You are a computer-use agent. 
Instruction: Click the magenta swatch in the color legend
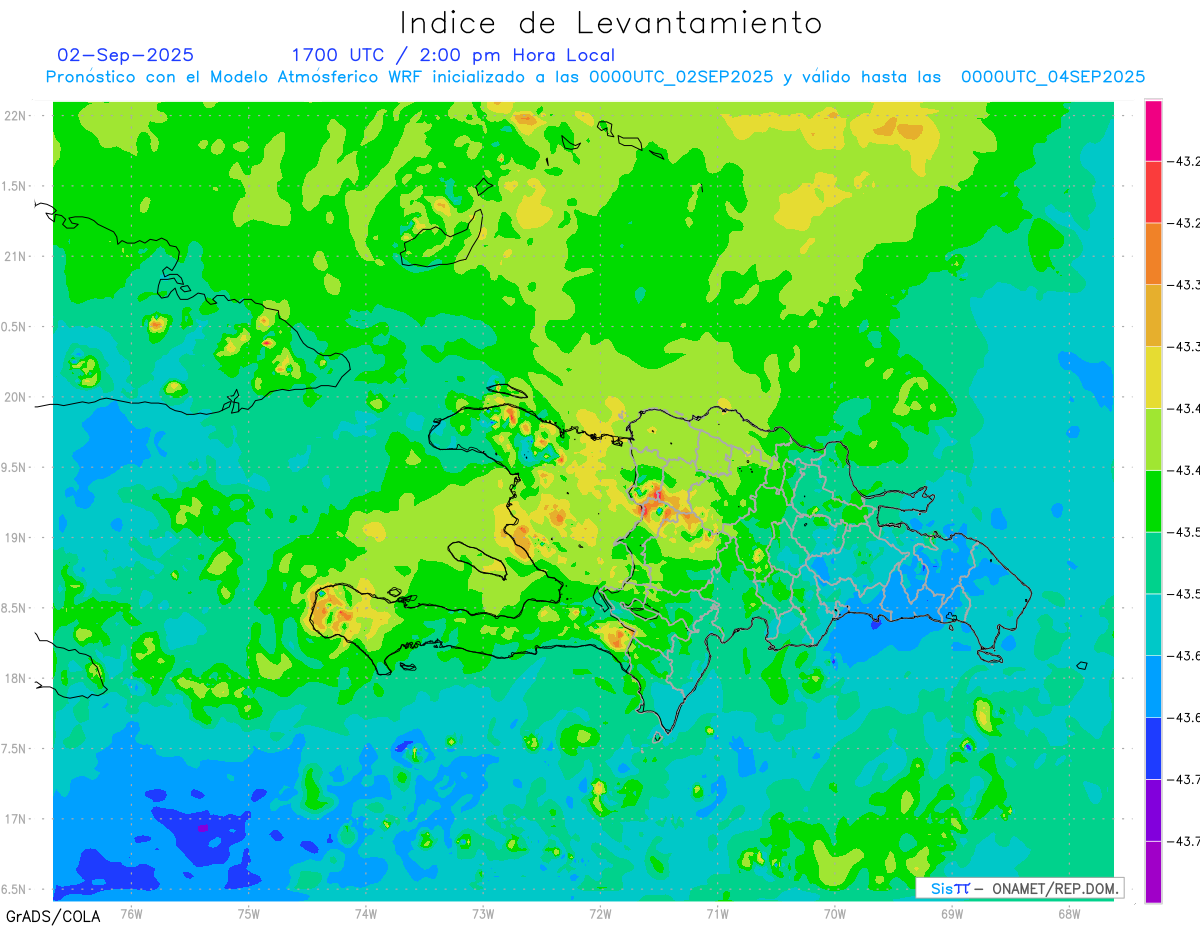click(x=1153, y=131)
